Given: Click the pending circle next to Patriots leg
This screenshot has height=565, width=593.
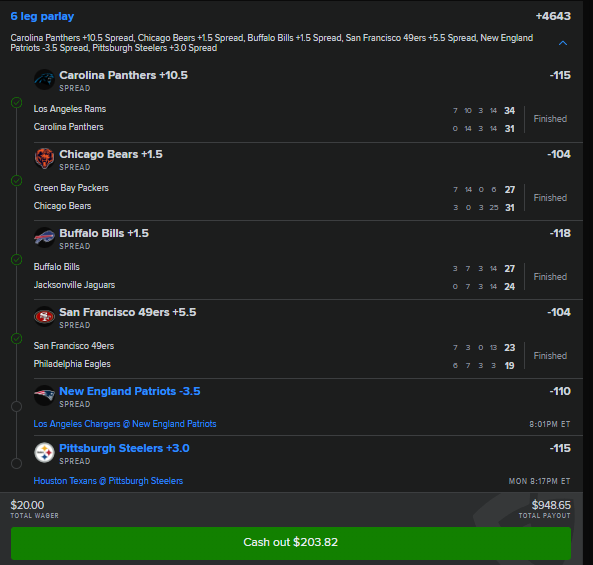Looking at the screenshot, I should coord(17,407).
